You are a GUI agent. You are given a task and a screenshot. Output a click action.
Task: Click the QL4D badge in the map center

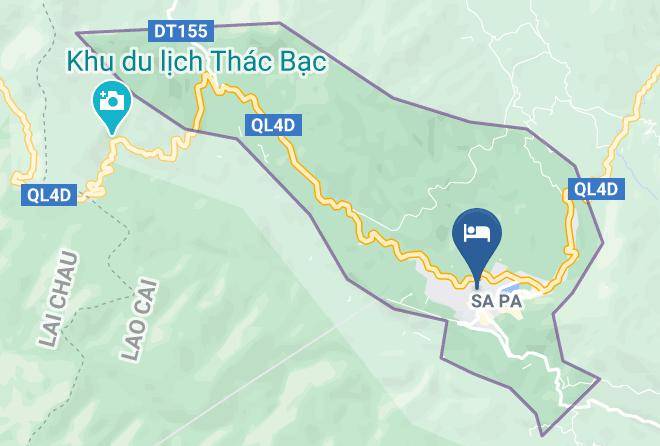(274, 125)
